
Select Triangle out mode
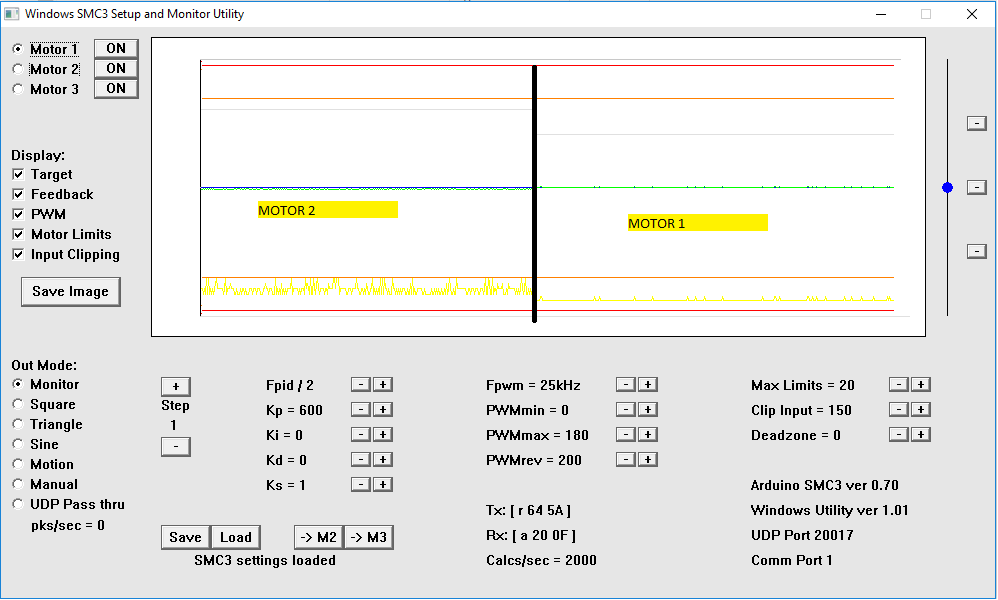point(18,424)
